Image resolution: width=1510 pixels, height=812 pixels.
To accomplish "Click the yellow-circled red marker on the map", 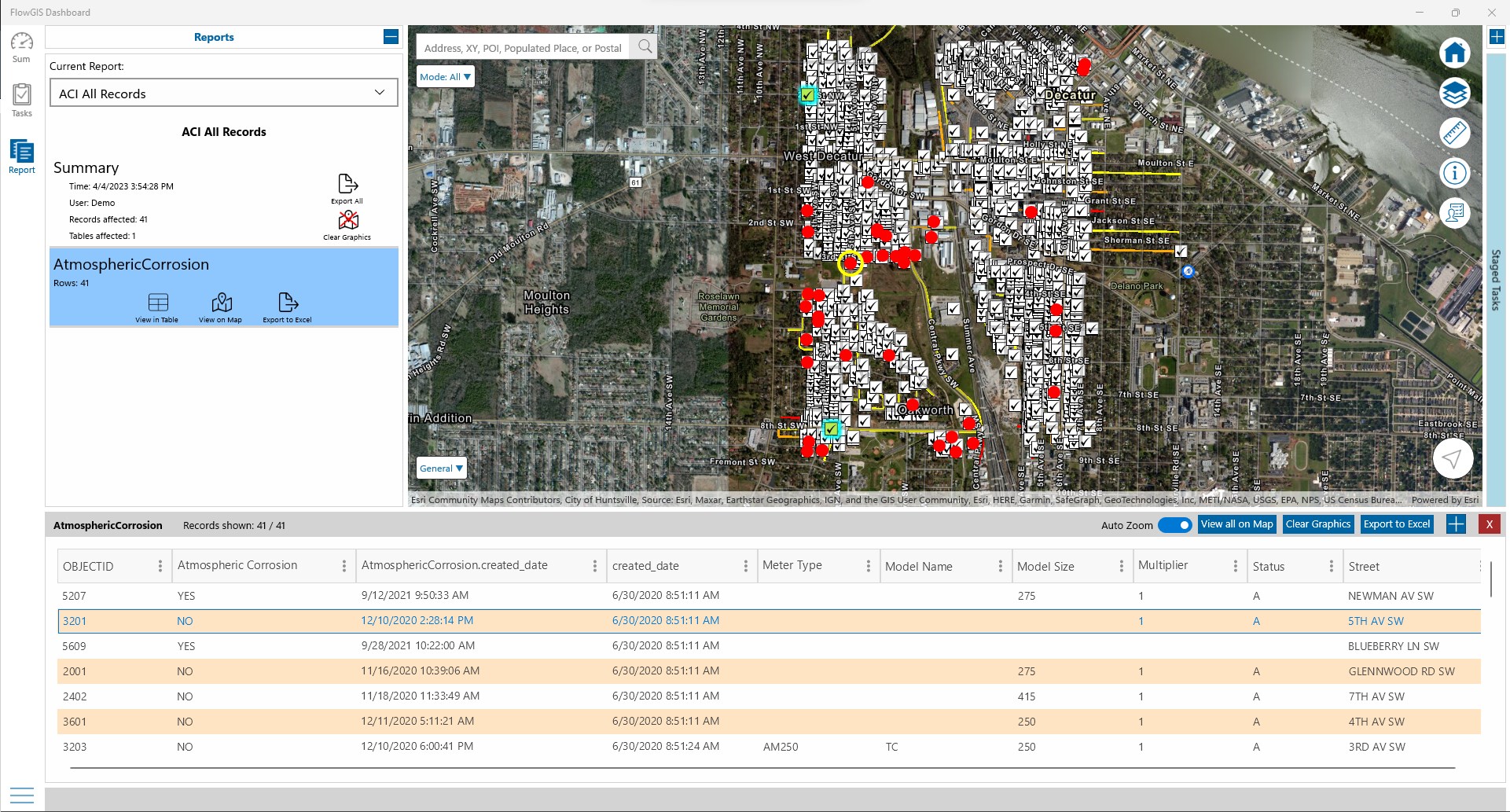I will coord(850,263).
